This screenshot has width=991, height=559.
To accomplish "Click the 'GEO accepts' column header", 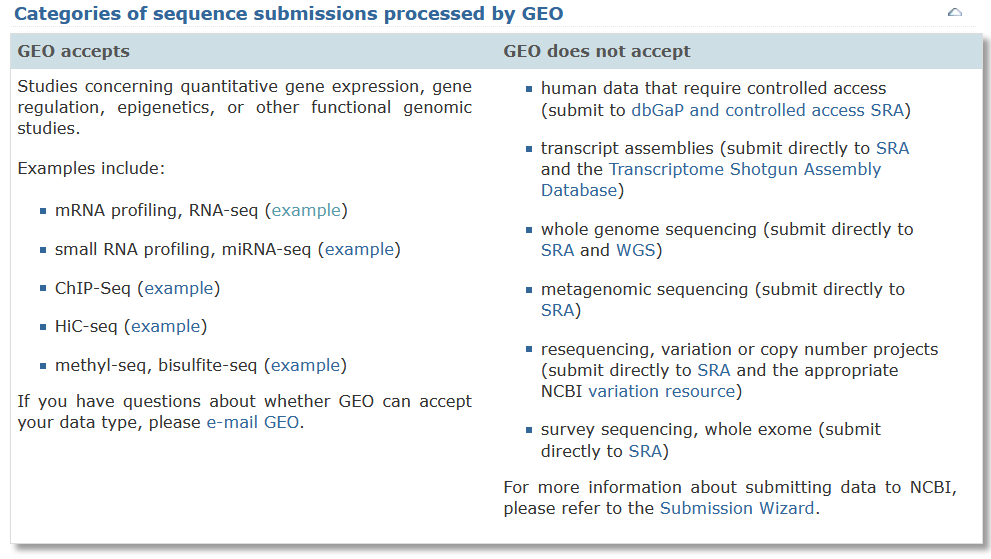I will pos(74,51).
